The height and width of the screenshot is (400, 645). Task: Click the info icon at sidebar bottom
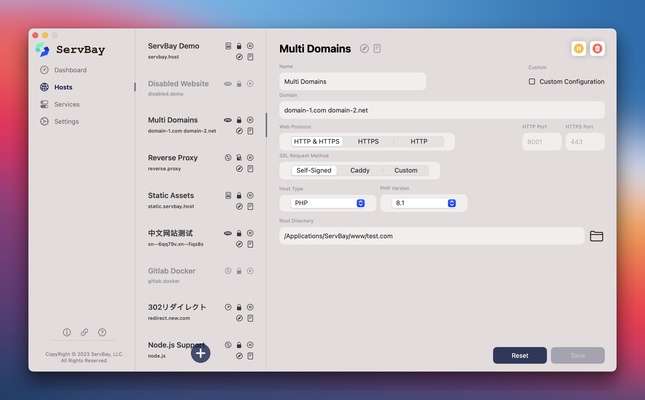click(67, 332)
